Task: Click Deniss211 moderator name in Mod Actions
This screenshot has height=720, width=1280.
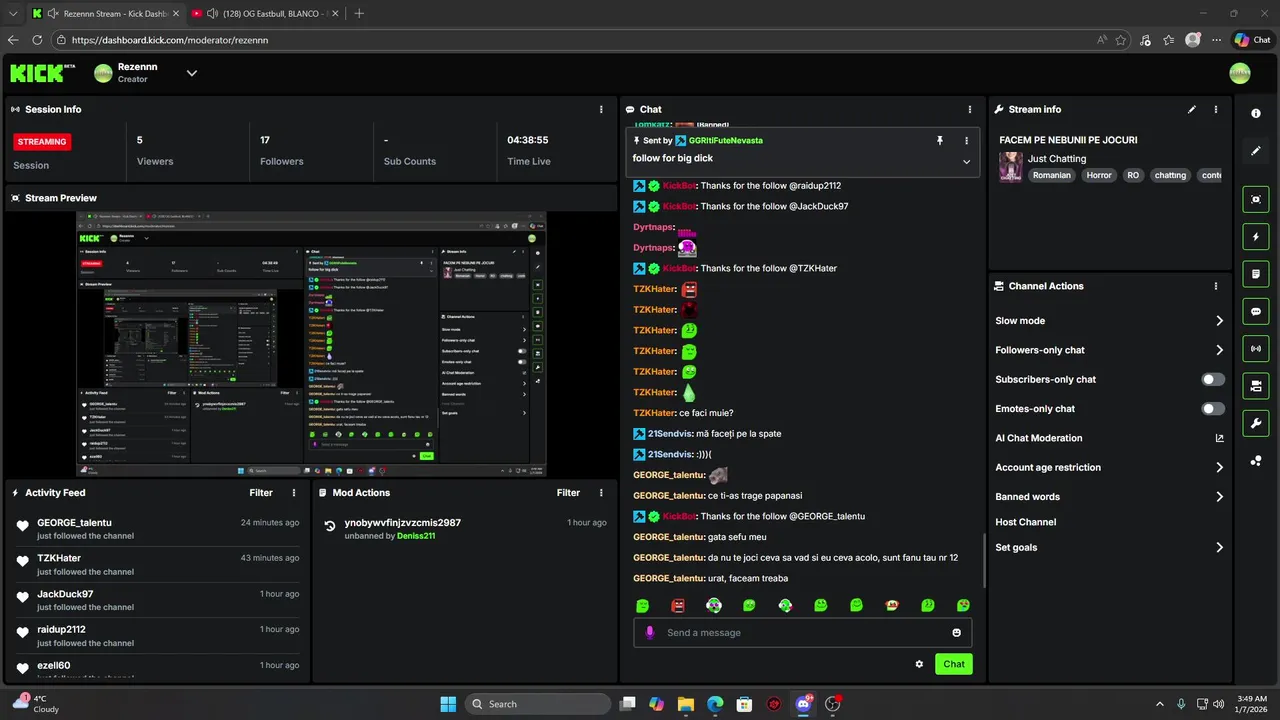Action: [416, 536]
